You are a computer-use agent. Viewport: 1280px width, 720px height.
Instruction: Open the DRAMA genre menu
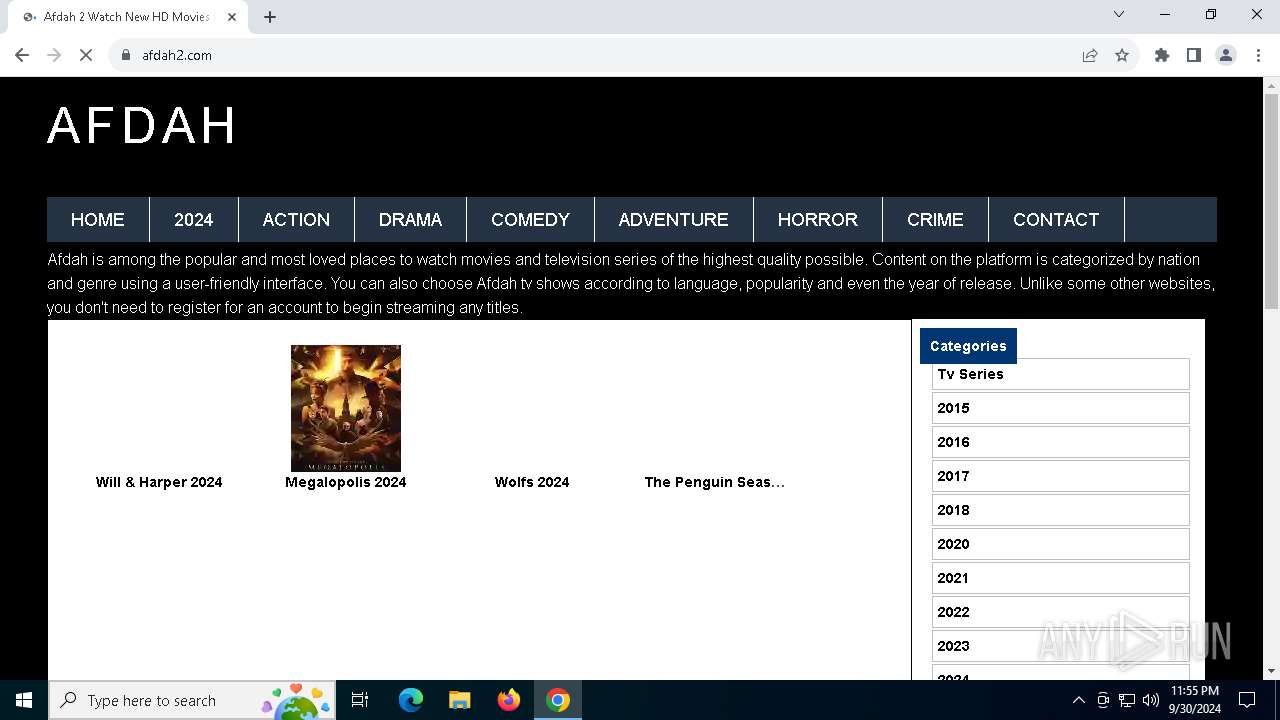(x=410, y=219)
